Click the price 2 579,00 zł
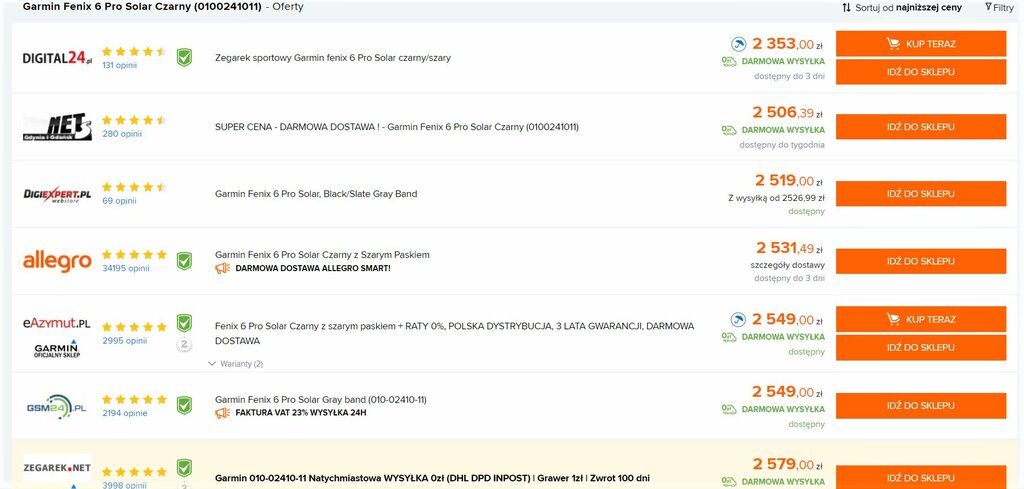Viewport: 1024px width, 489px height. (787, 464)
